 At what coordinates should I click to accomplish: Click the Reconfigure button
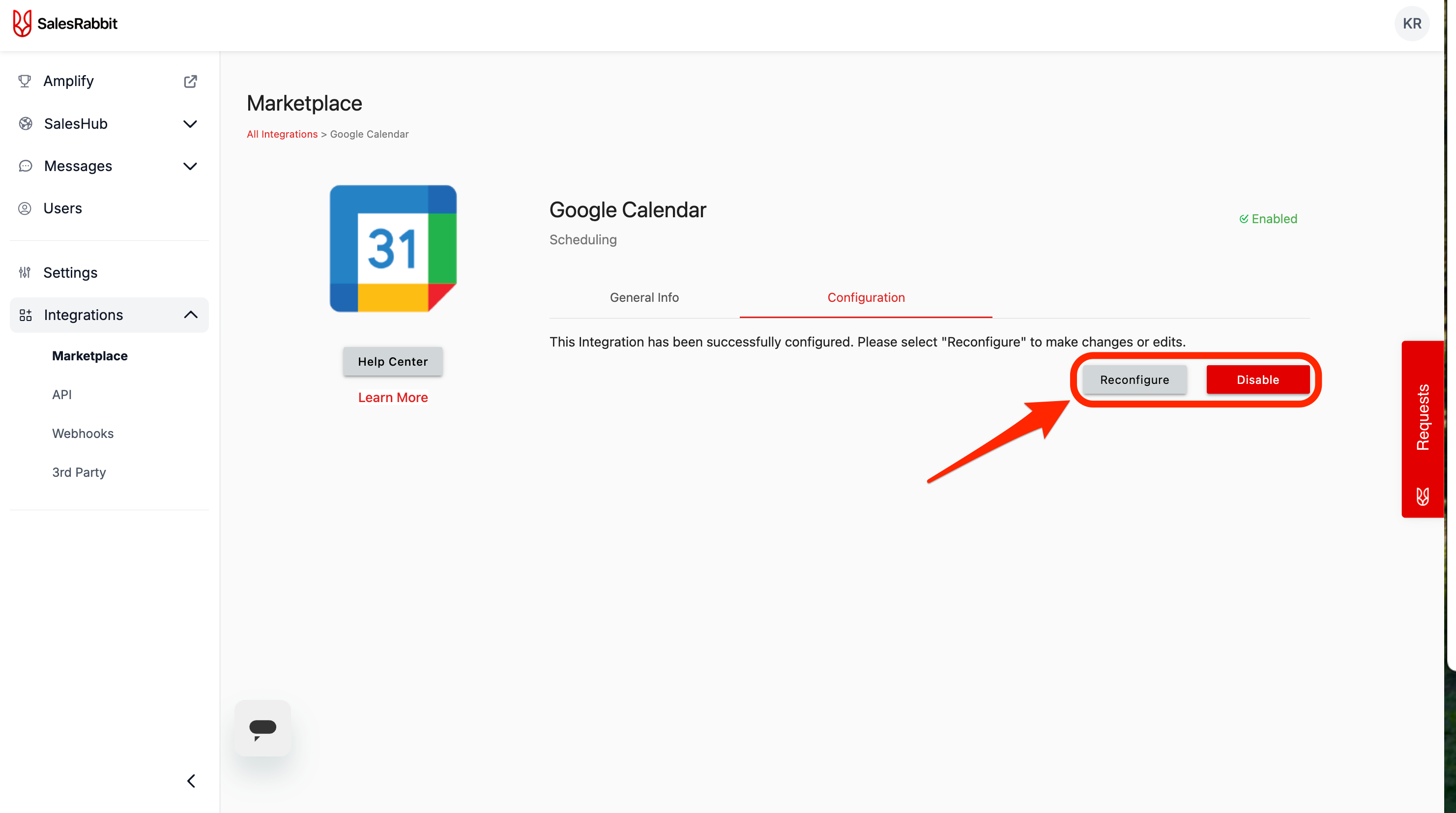[x=1134, y=379]
